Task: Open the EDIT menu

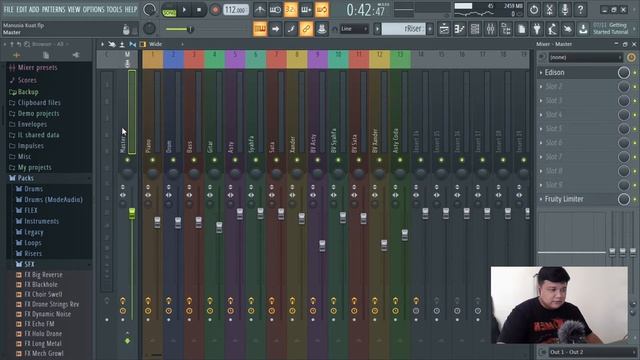Action: [21, 9]
